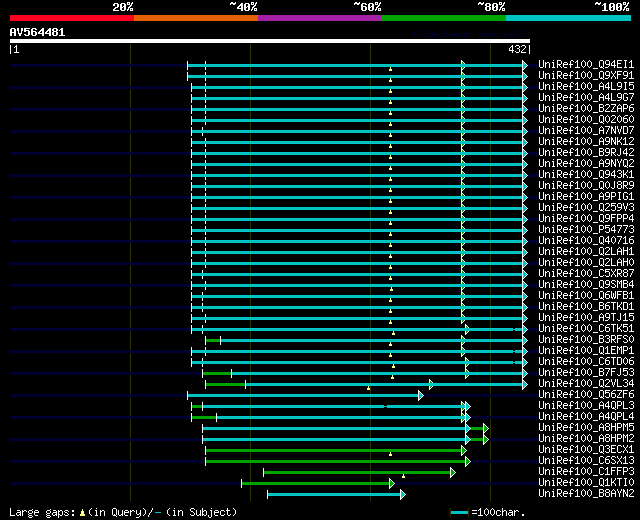Click the UniRef100_Q9SMB4 label
This screenshot has width=640, height=520.
pyautogui.click(x=586, y=285)
